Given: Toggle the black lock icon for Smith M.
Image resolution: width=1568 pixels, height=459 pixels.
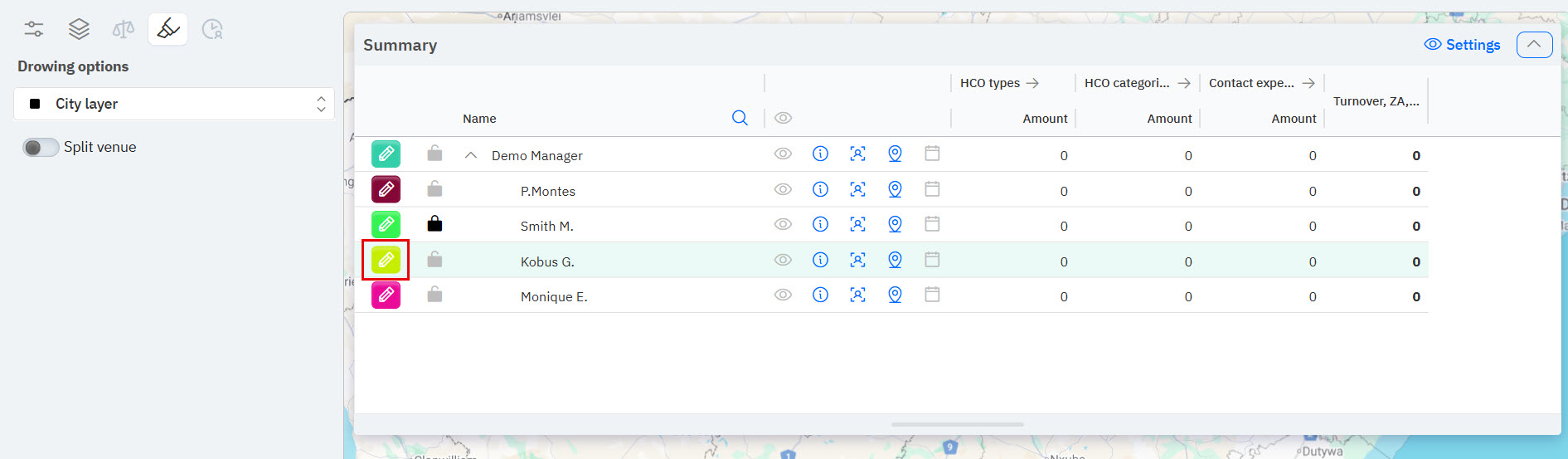Looking at the screenshot, I should [x=434, y=224].
